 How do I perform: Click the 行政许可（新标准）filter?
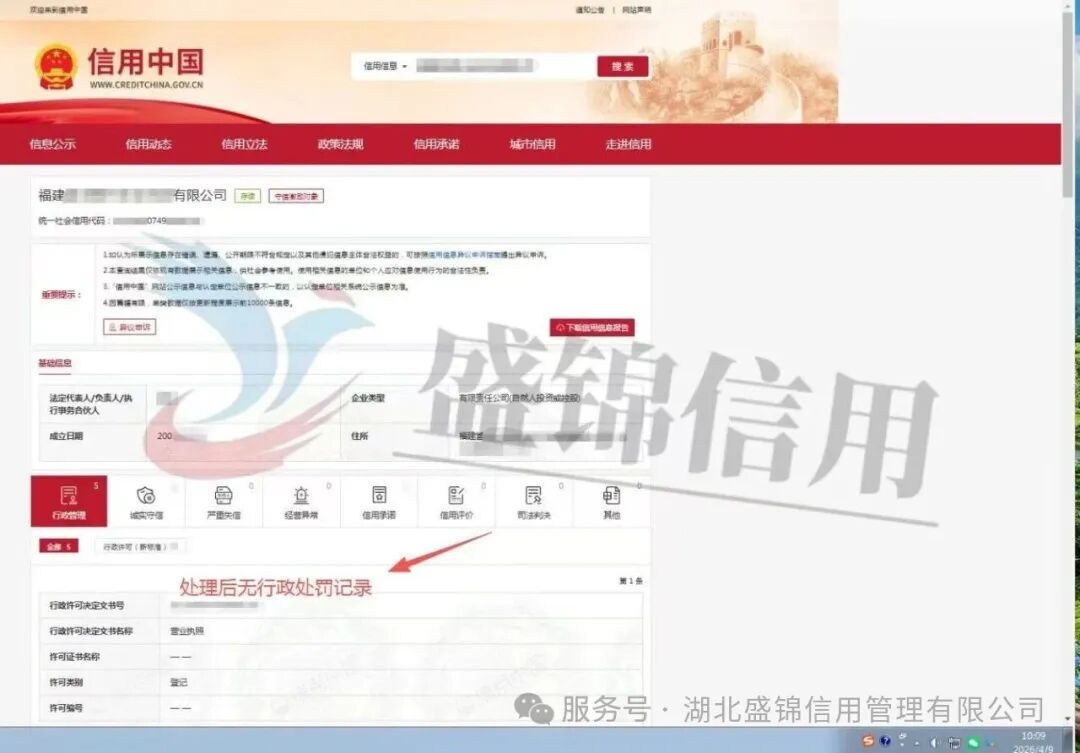point(141,546)
